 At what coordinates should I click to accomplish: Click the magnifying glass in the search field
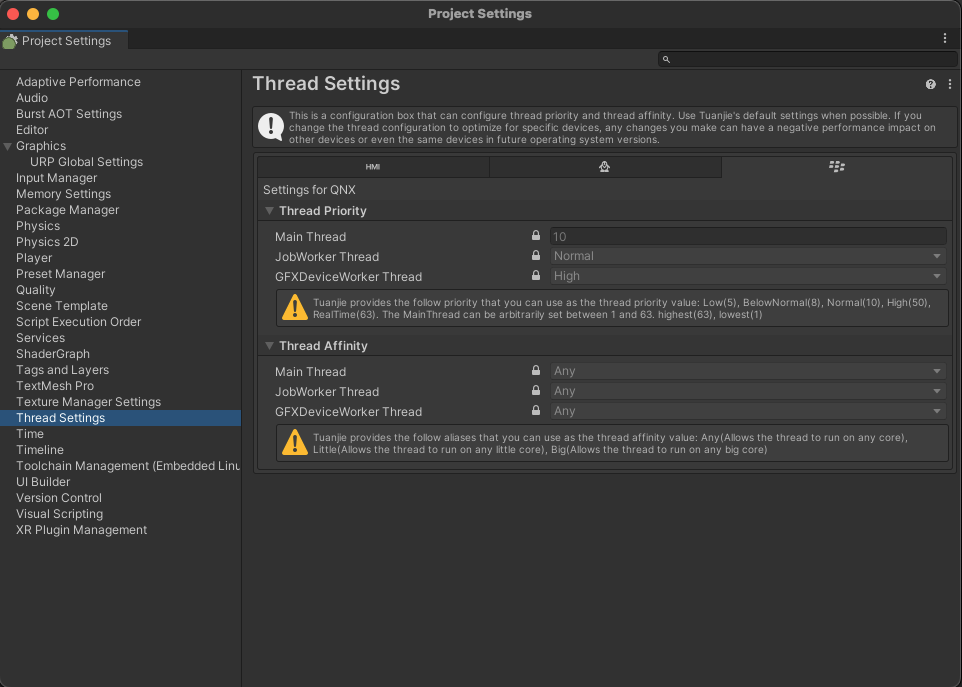click(x=665, y=59)
